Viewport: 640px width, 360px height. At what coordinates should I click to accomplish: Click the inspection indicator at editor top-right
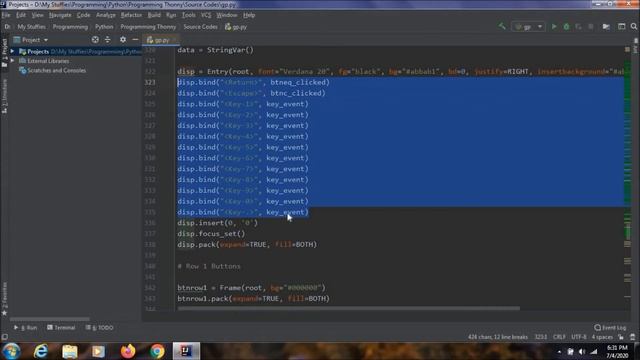click(x=627, y=49)
